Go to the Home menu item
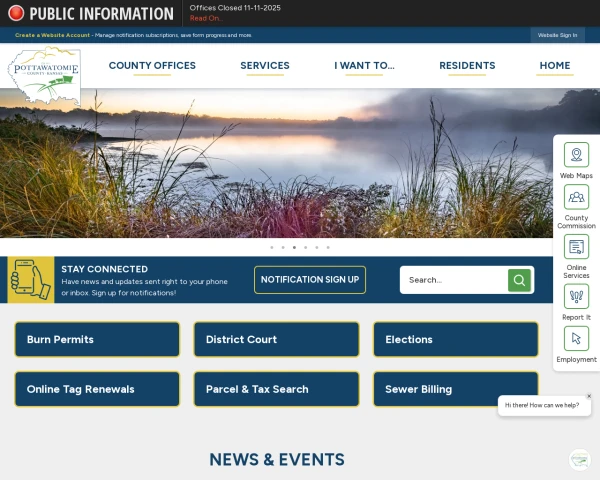Image resolution: width=600 pixels, height=480 pixels. point(555,65)
